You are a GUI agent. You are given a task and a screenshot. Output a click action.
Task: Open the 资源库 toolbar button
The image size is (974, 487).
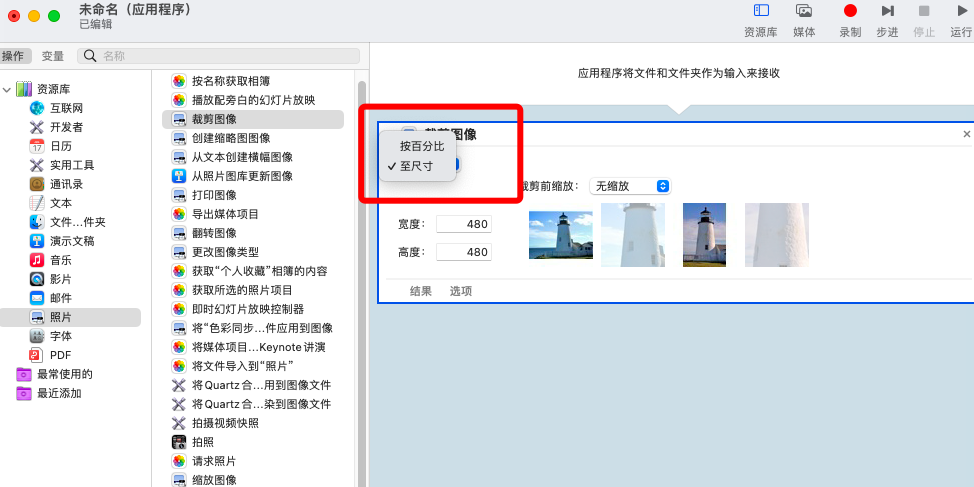(x=761, y=20)
